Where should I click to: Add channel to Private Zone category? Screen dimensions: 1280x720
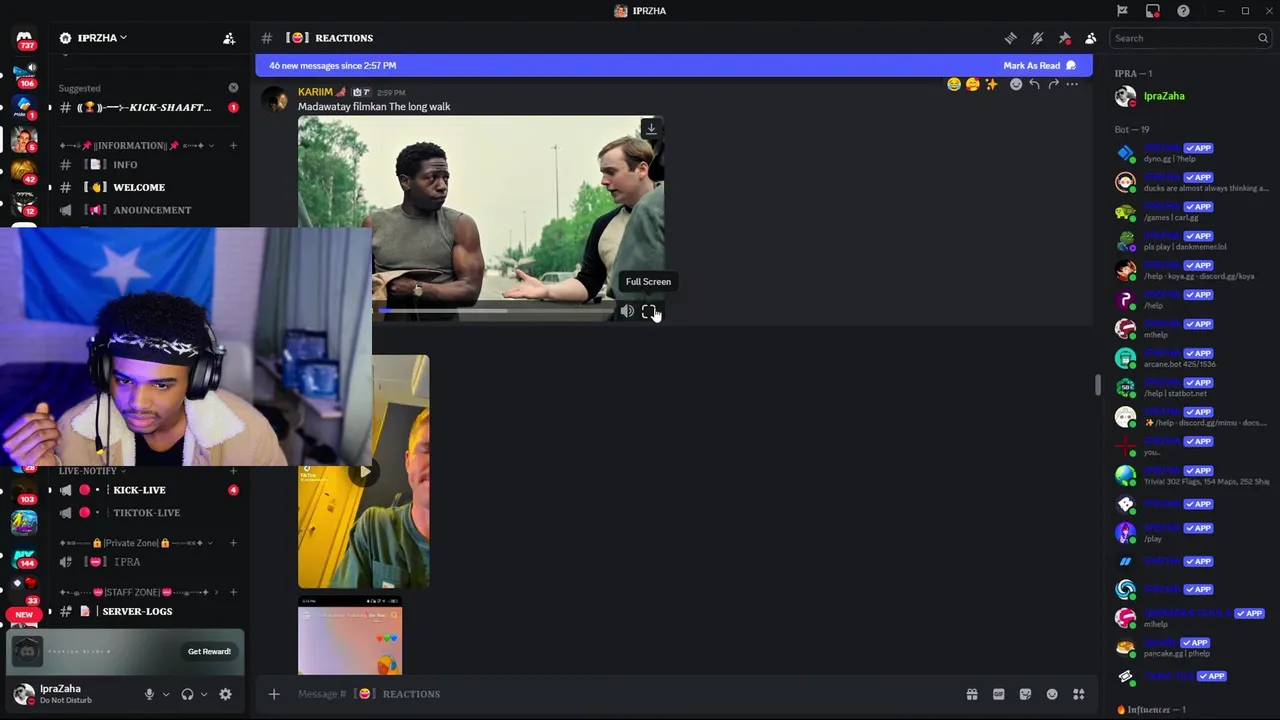[233, 543]
